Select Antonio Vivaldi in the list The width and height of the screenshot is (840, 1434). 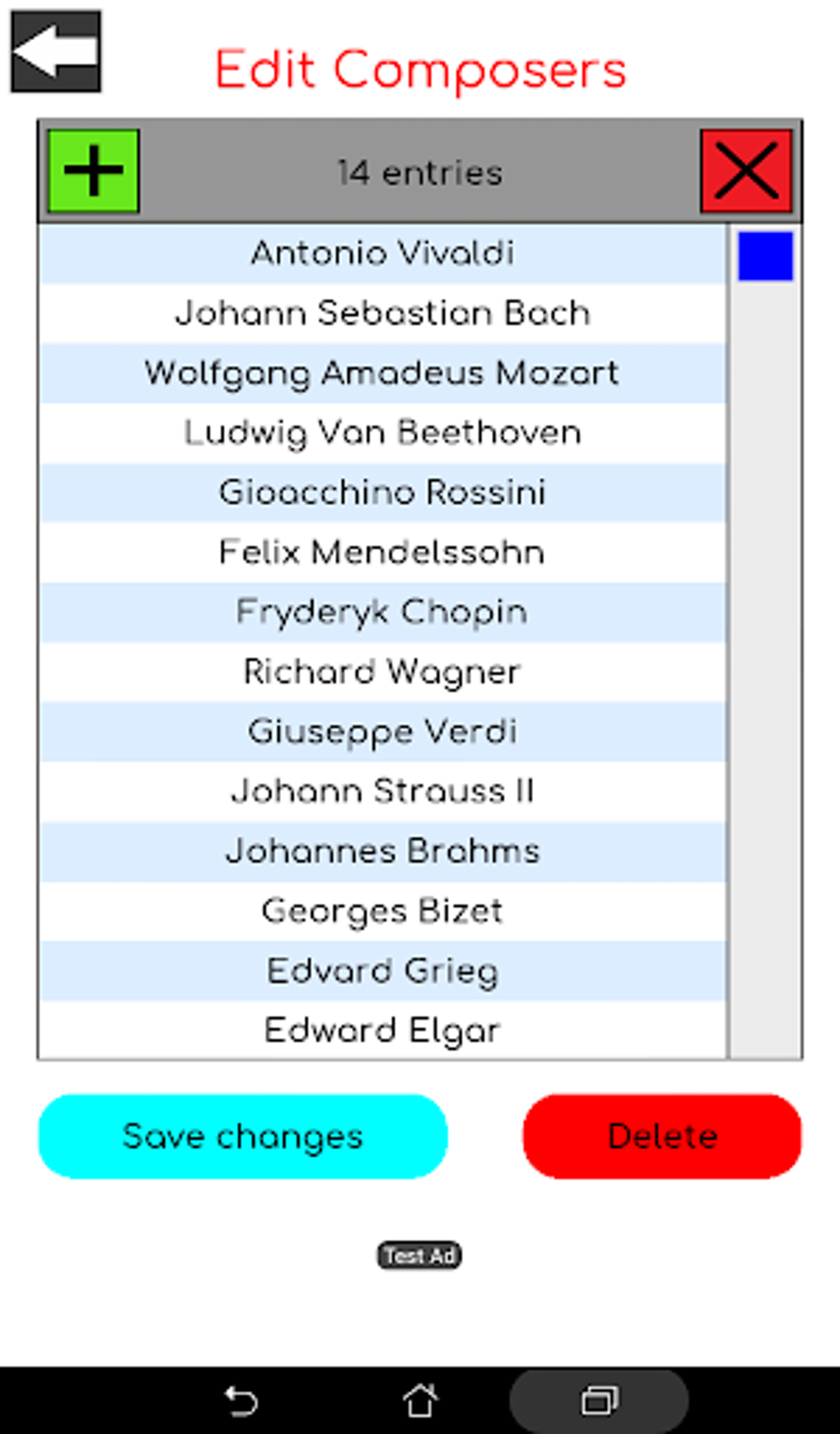[x=383, y=254]
